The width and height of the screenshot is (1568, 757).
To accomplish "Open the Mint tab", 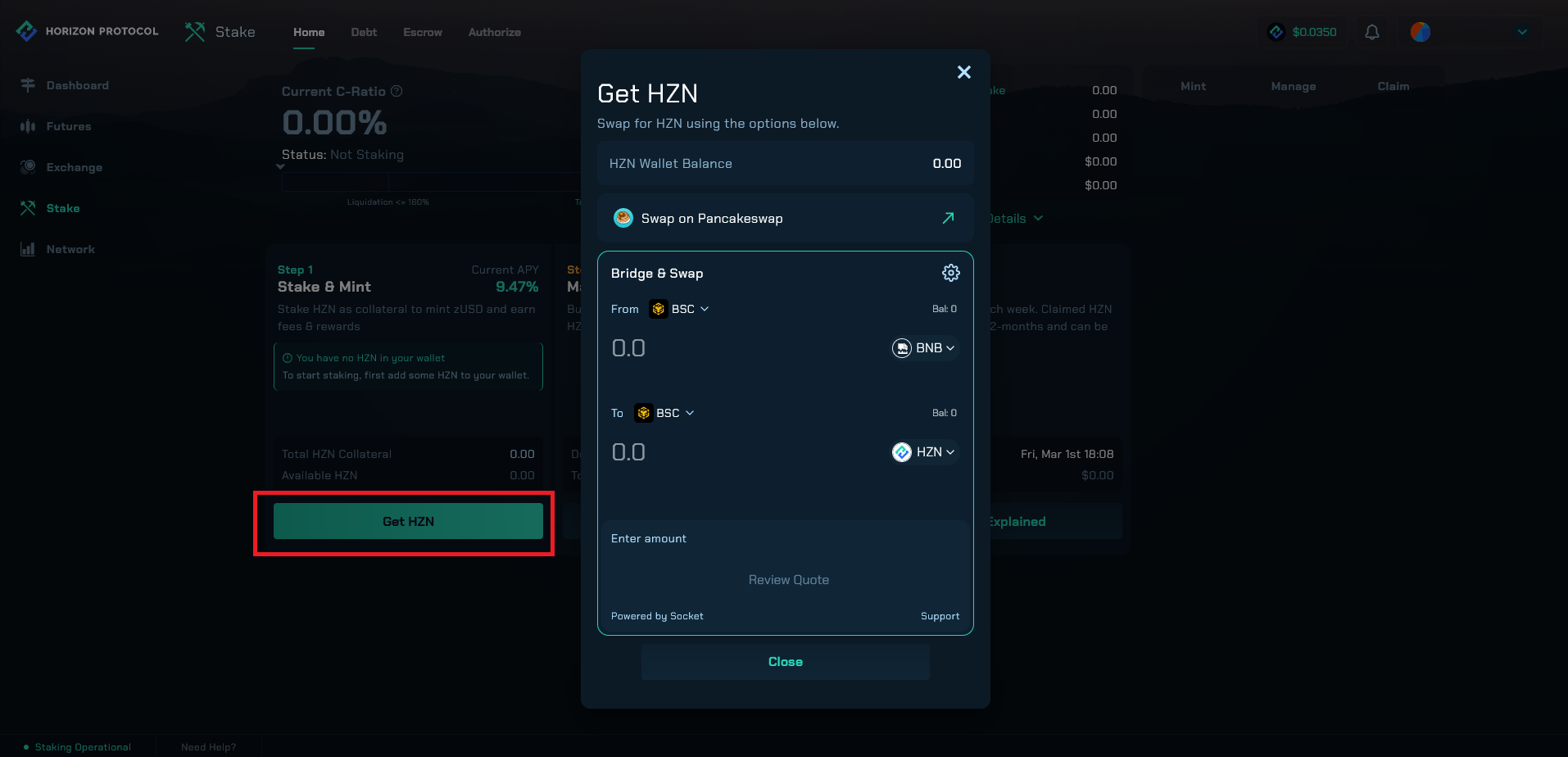I will [x=1193, y=86].
